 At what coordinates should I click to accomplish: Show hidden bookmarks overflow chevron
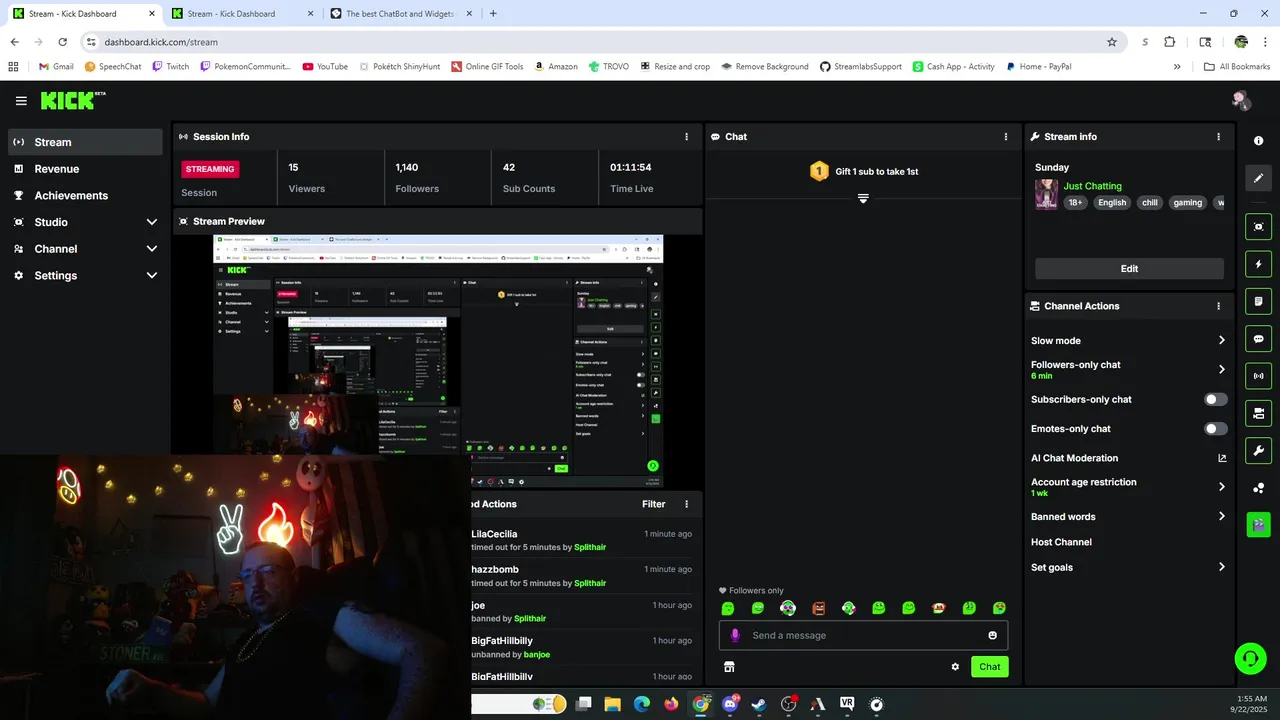pyautogui.click(x=1177, y=67)
